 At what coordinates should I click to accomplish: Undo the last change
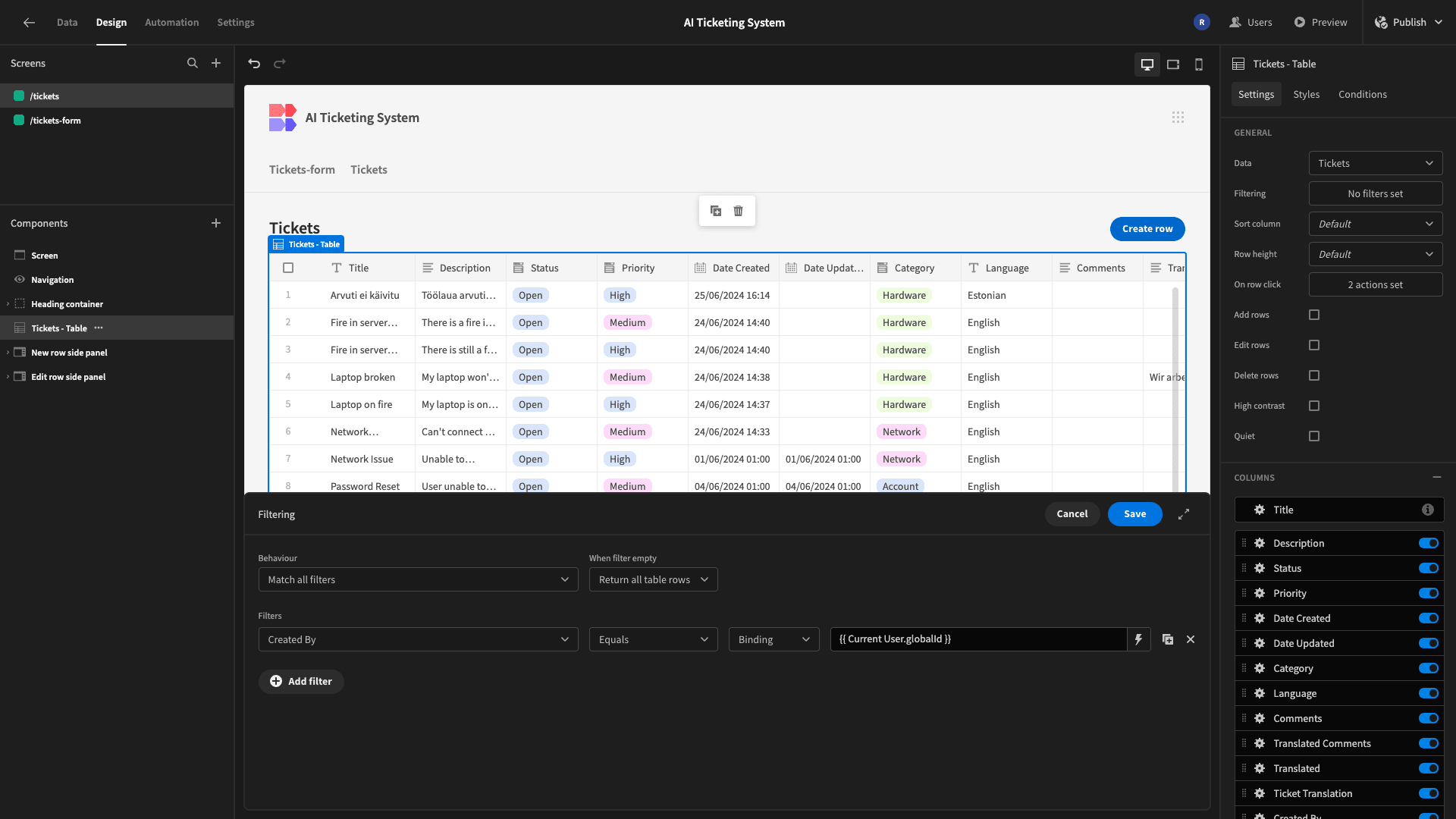point(254,64)
